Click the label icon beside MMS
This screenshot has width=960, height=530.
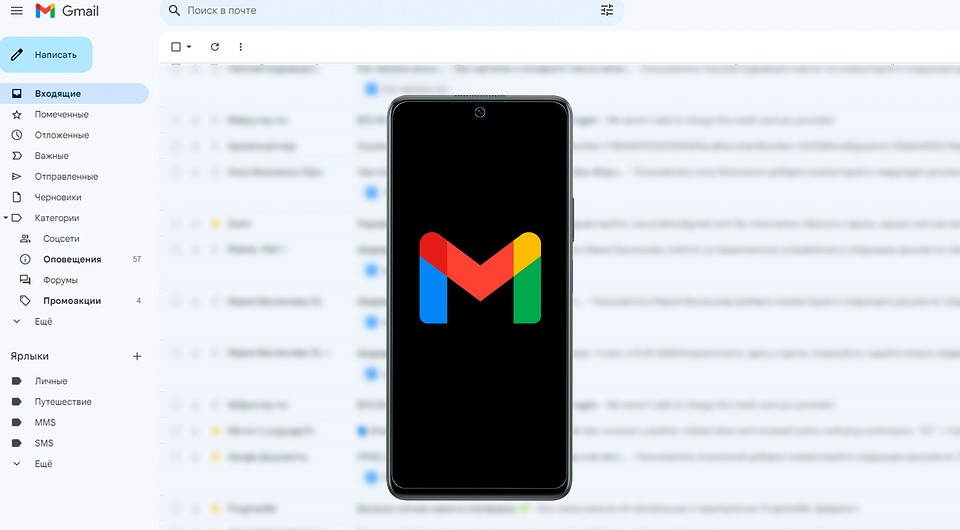(x=17, y=423)
